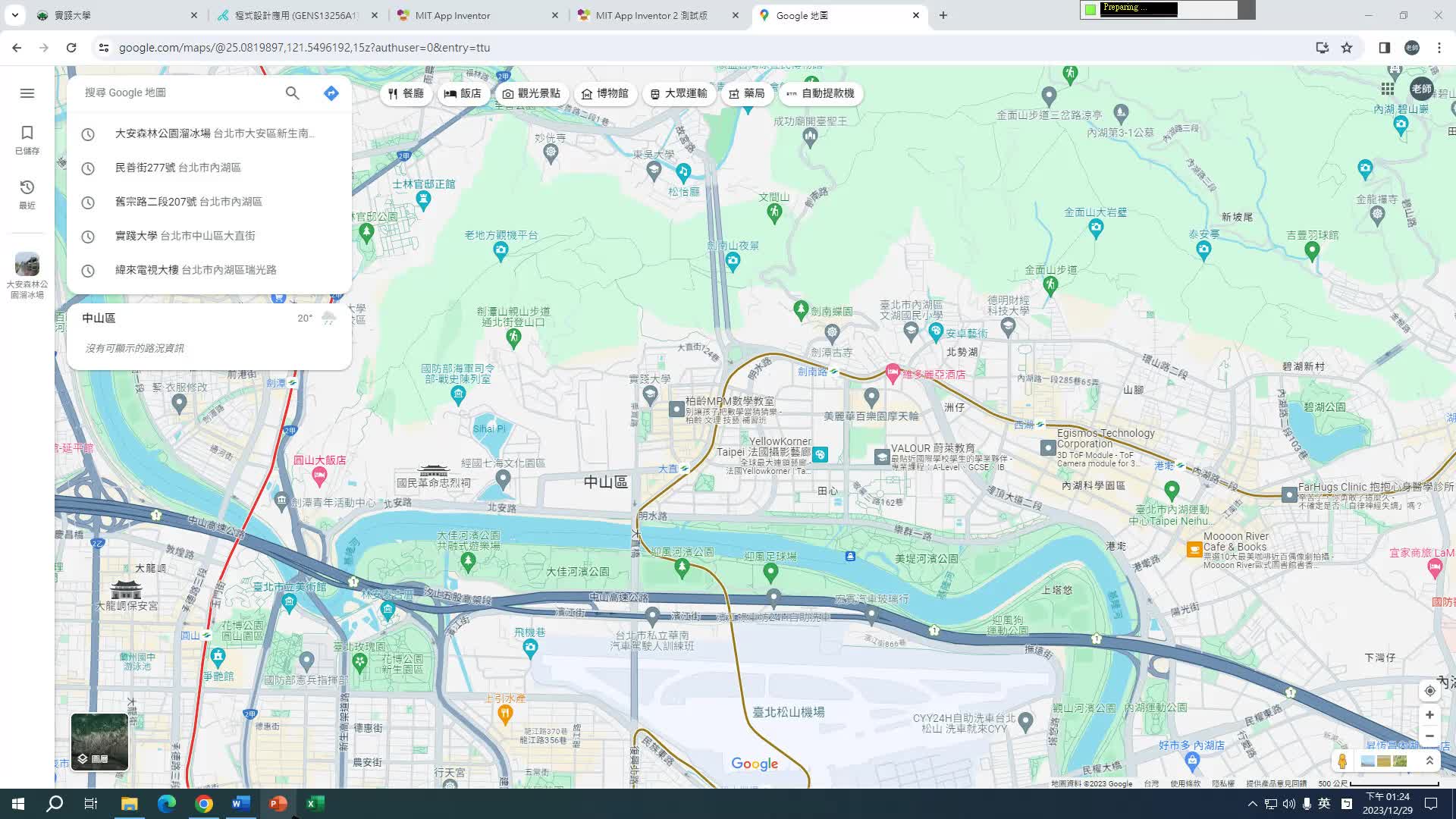Filter map by Transit (大眾運輸)
The height and width of the screenshot is (819, 1456).
678,93
